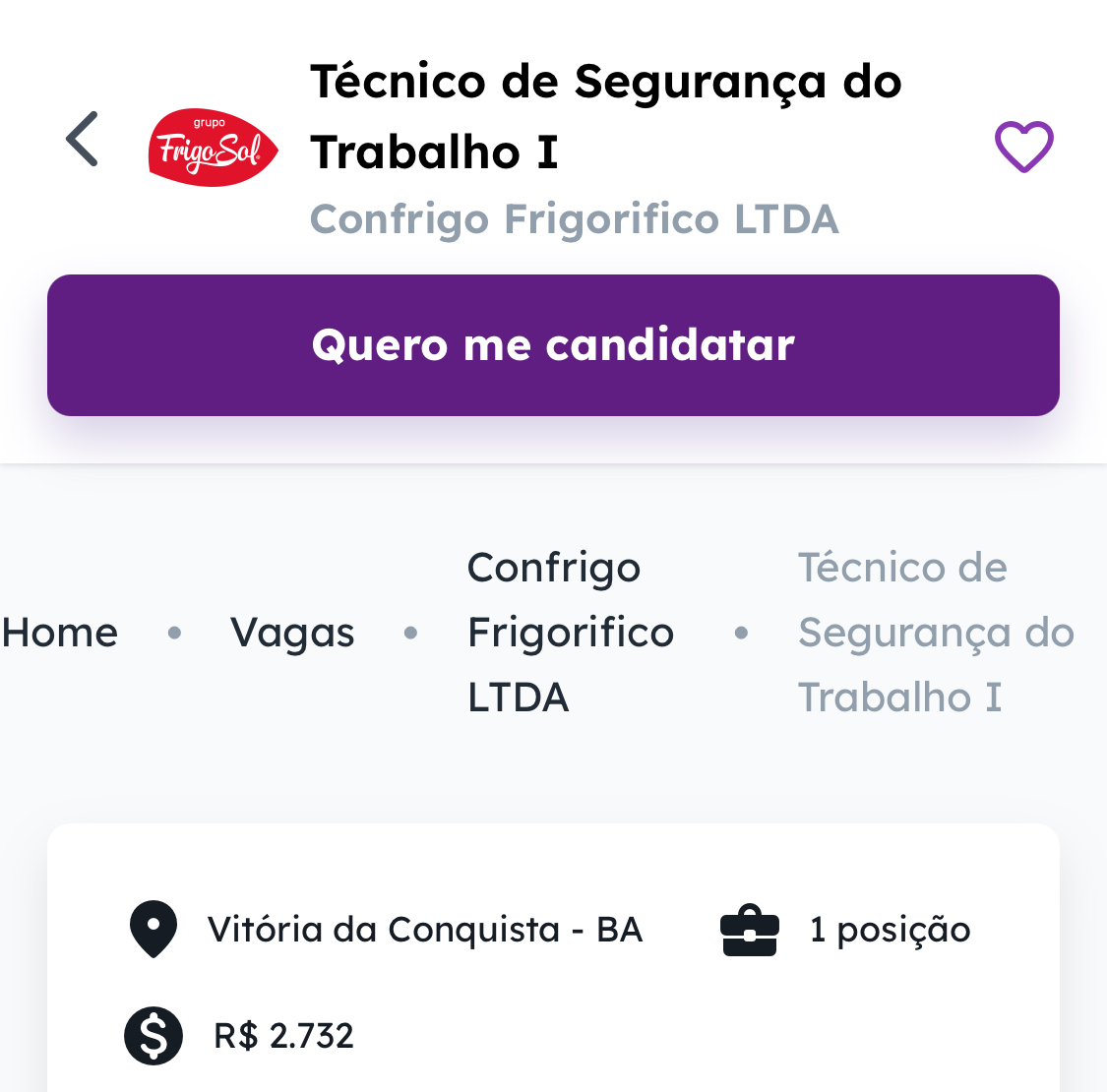Open the grupo FrigoSol company logo
This screenshot has width=1107, height=1092.
(x=213, y=148)
